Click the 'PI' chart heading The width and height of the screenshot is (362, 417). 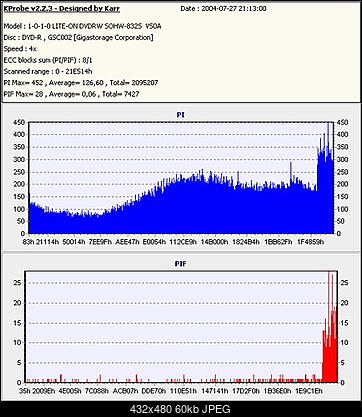click(x=180, y=115)
